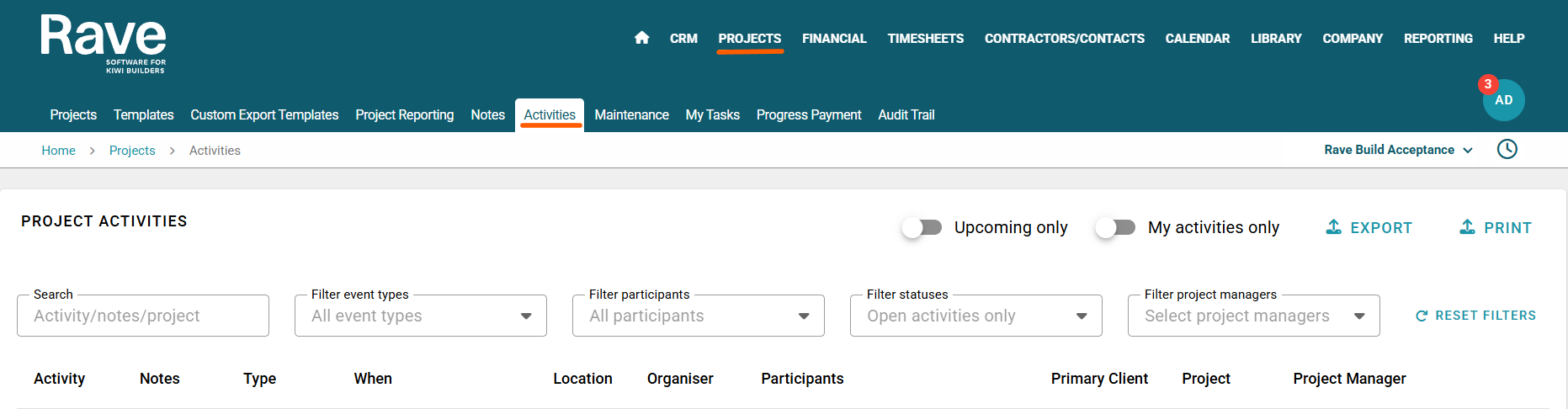The width and height of the screenshot is (1568, 409).
Task: Click the Home breadcrumb link
Action: point(58,151)
